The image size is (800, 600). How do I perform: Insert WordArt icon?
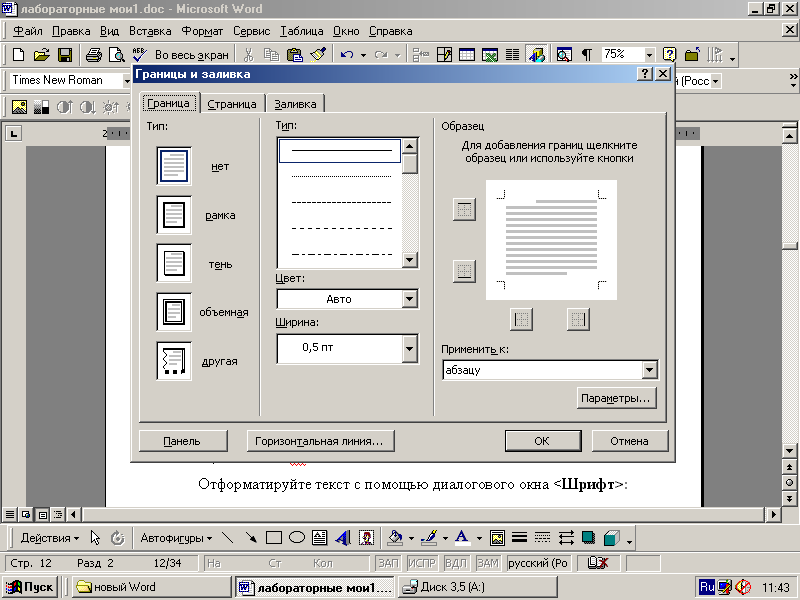(343, 537)
